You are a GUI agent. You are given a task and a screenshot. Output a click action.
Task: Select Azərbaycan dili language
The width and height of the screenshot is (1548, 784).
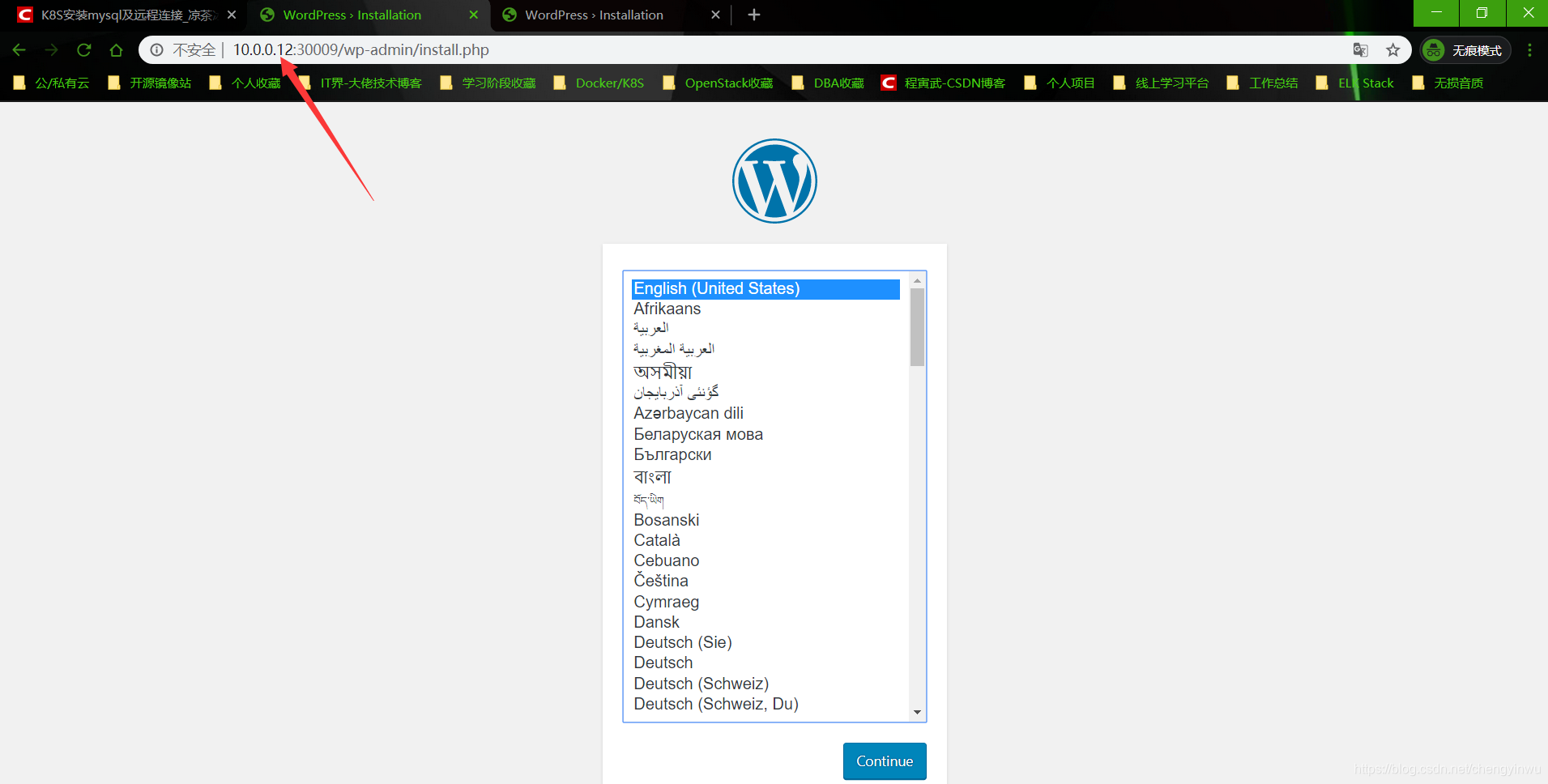tap(765, 414)
